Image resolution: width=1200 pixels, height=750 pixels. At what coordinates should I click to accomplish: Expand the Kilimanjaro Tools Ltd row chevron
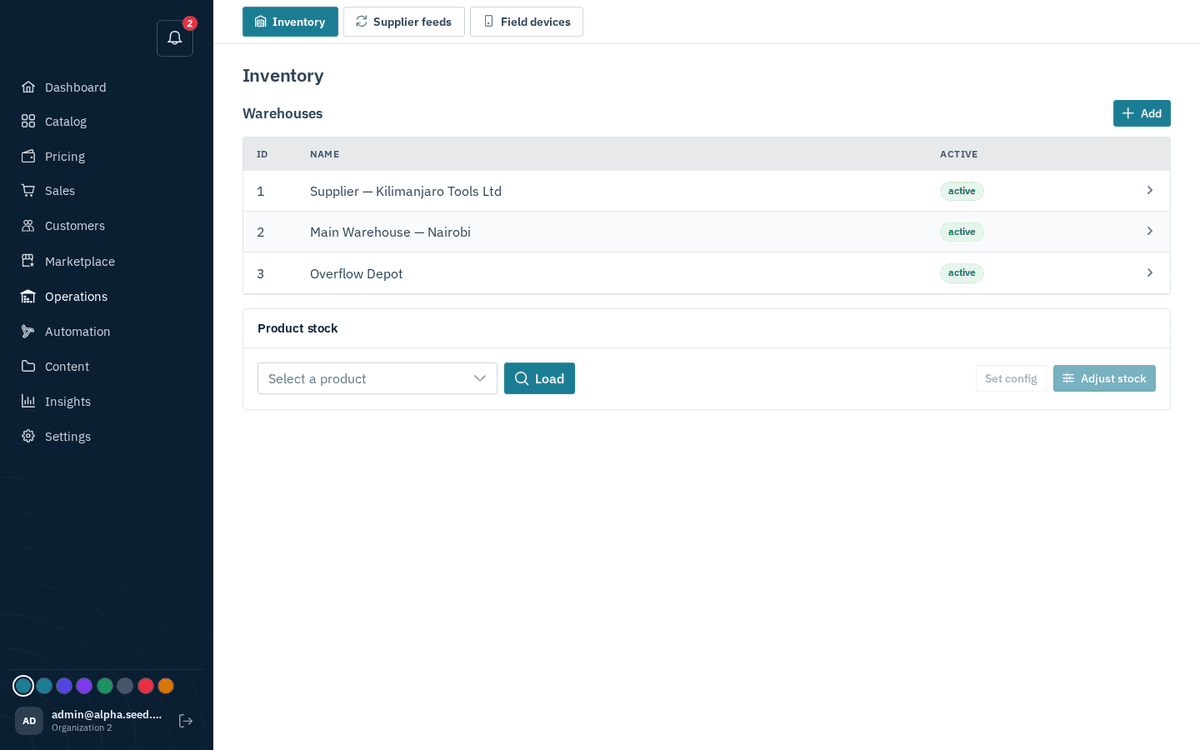click(1150, 190)
